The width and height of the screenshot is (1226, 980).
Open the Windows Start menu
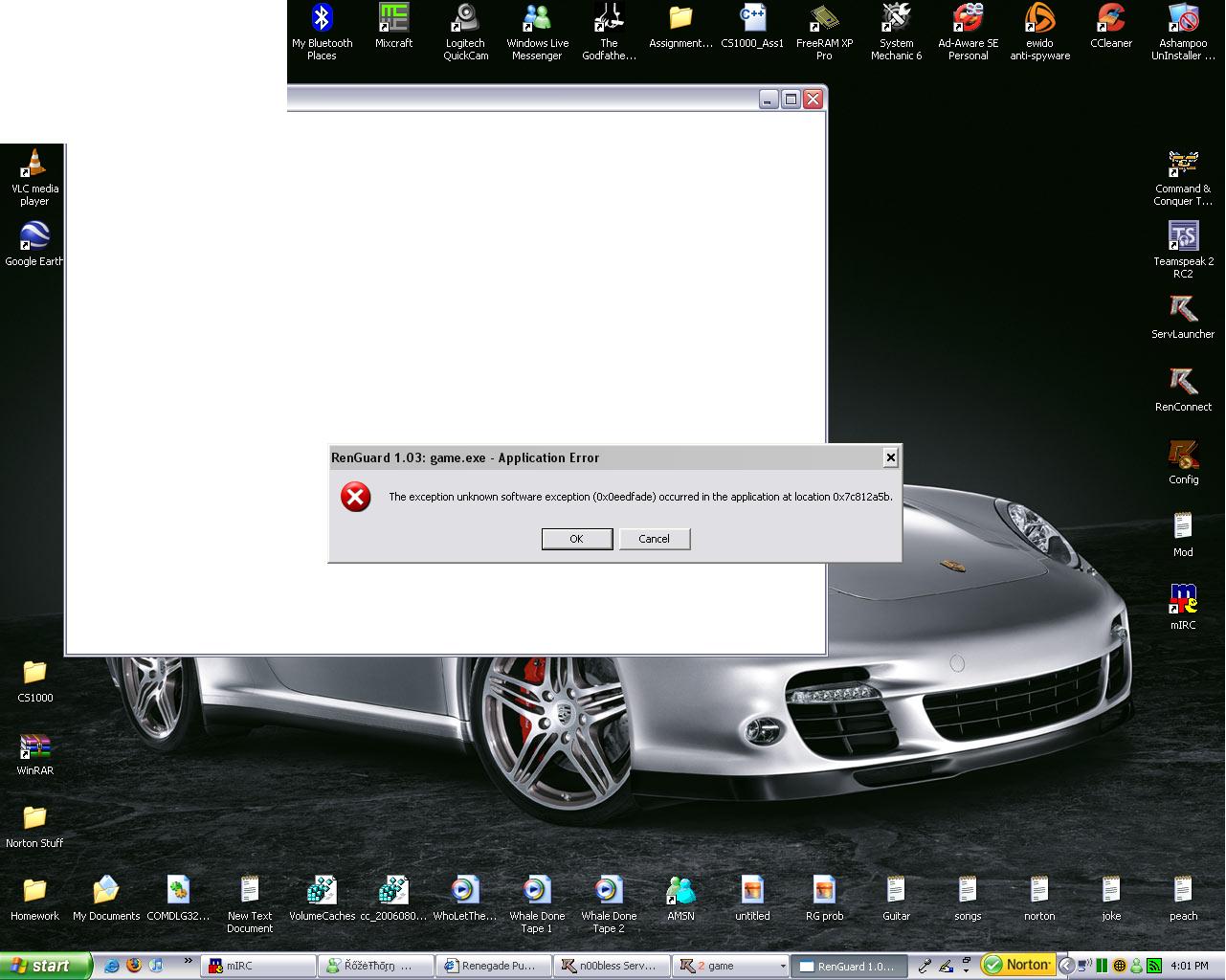(44, 966)
